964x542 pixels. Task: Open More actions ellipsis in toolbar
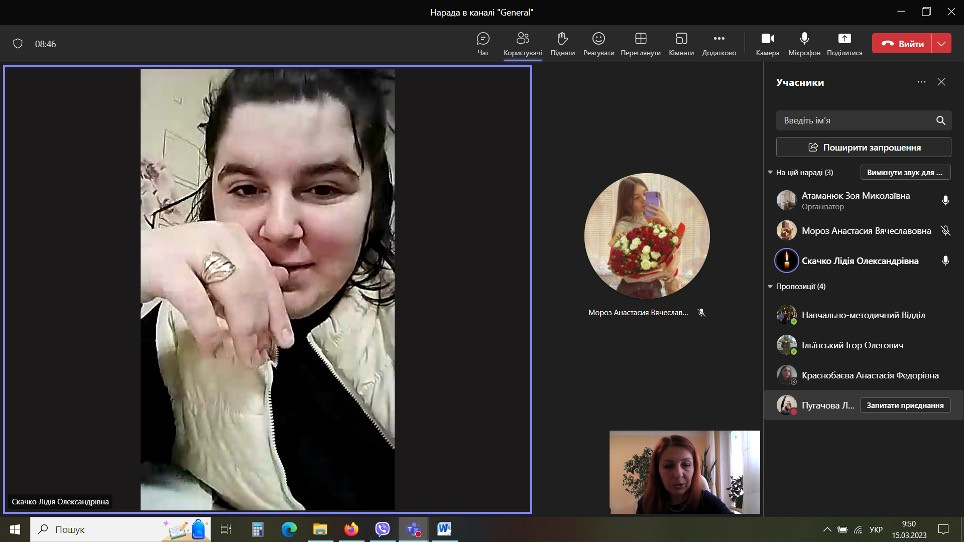(719, 44)
